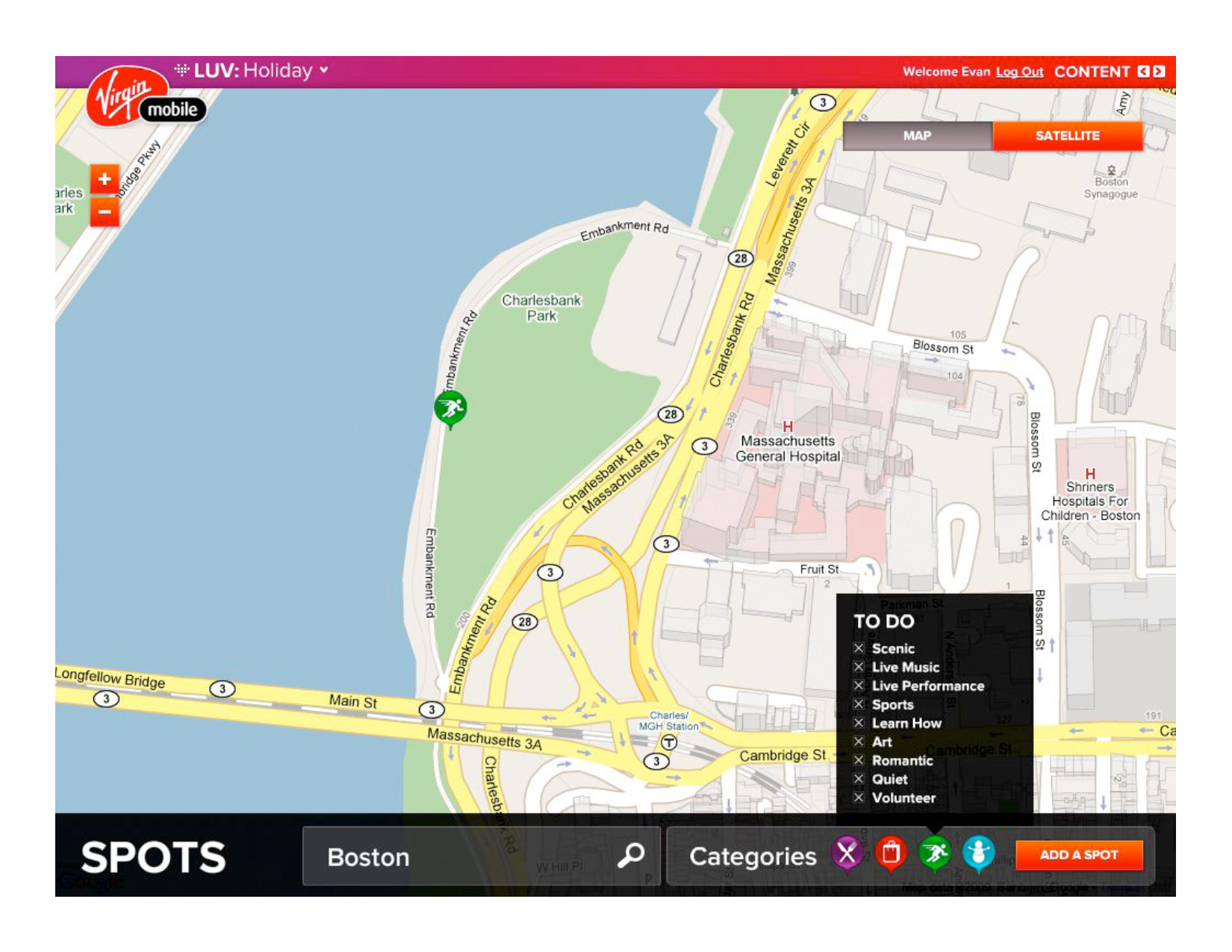Click the Boston search input field
This screenshot has width=1232, height=952.
point(481,856)
